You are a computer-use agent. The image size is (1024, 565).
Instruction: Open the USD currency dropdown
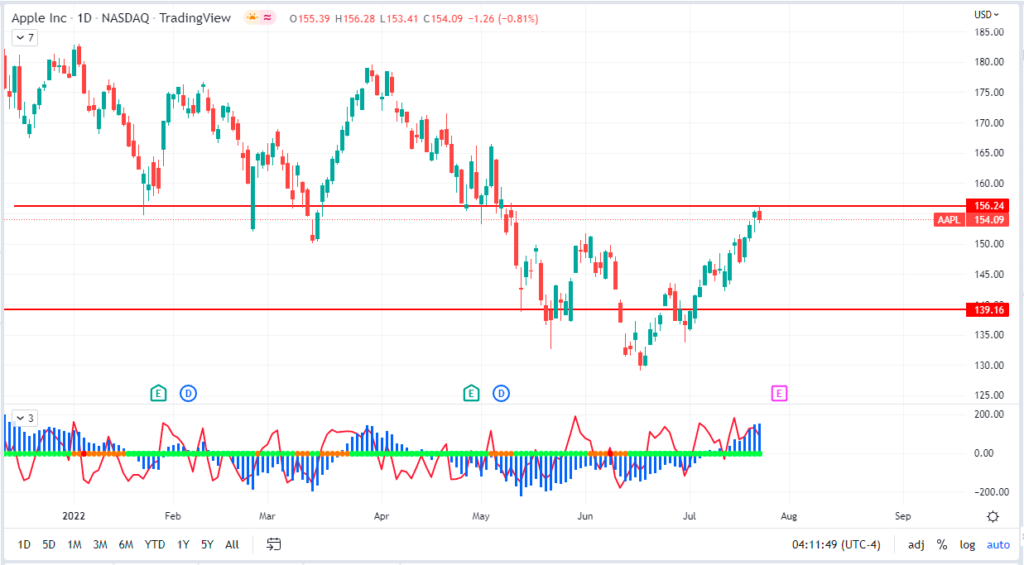pos(986,14)
